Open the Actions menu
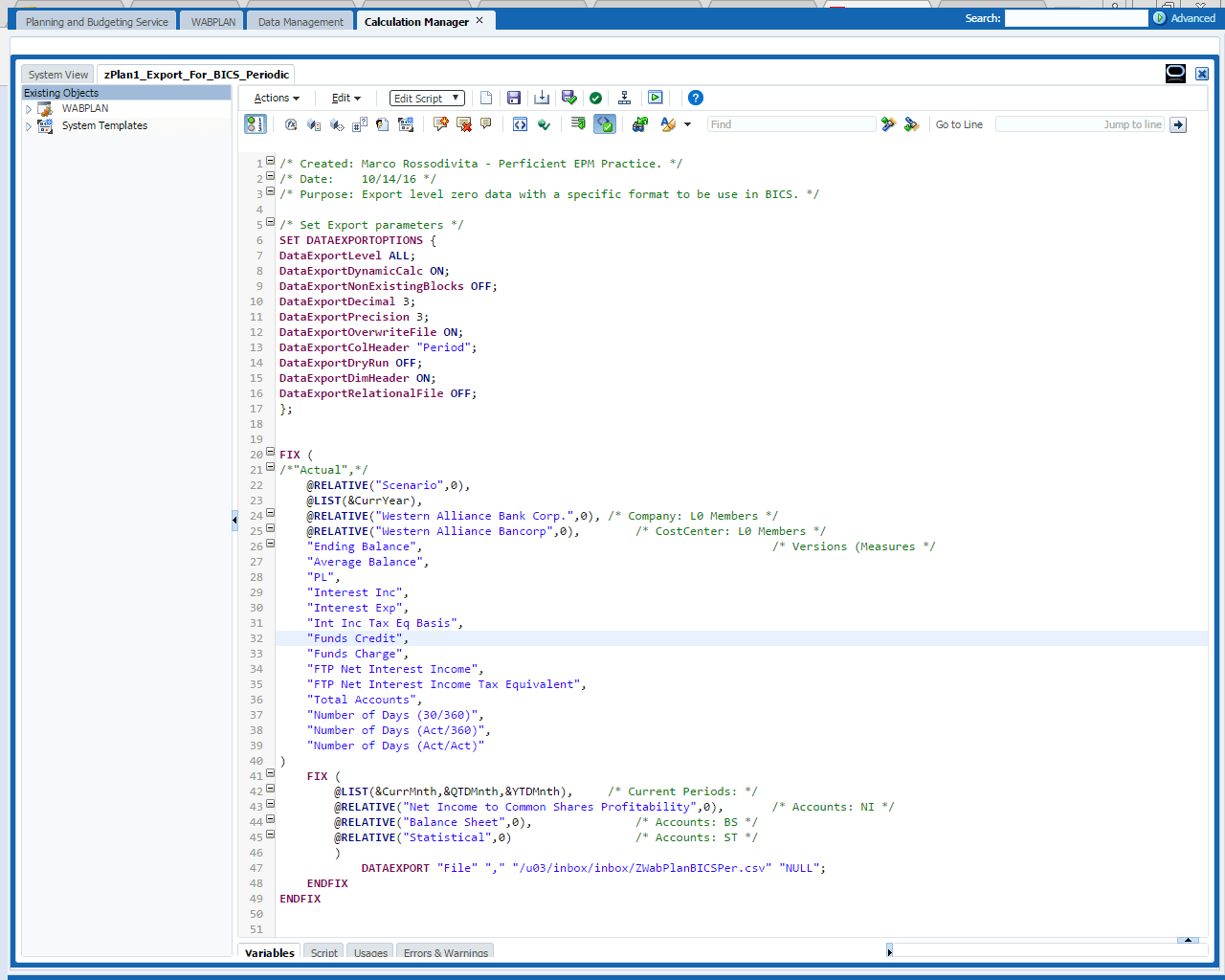 [276, 98]
